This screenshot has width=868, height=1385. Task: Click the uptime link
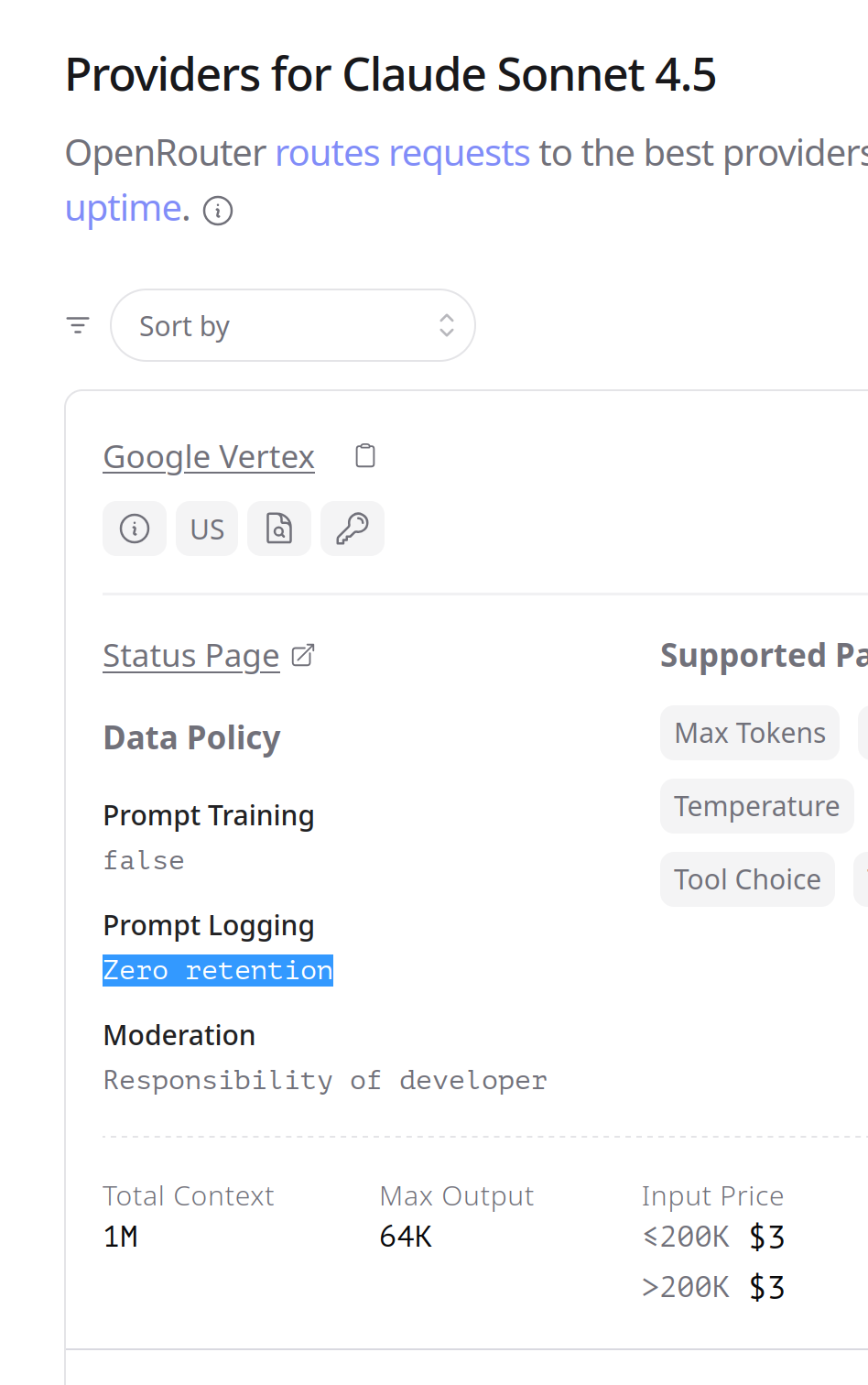pos(123,209)
